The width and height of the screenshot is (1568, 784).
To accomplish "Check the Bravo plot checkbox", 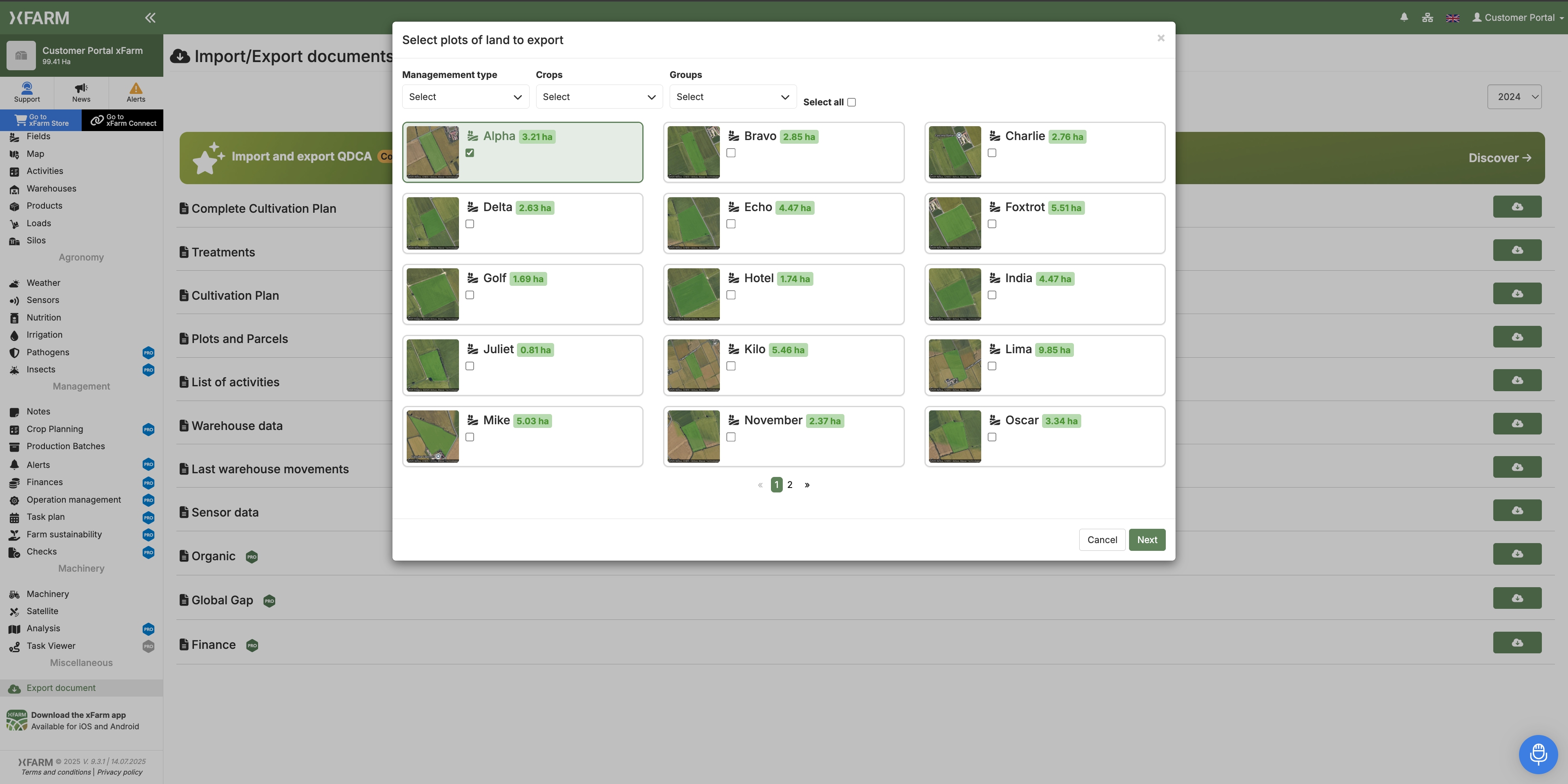I will pos(731,153).
